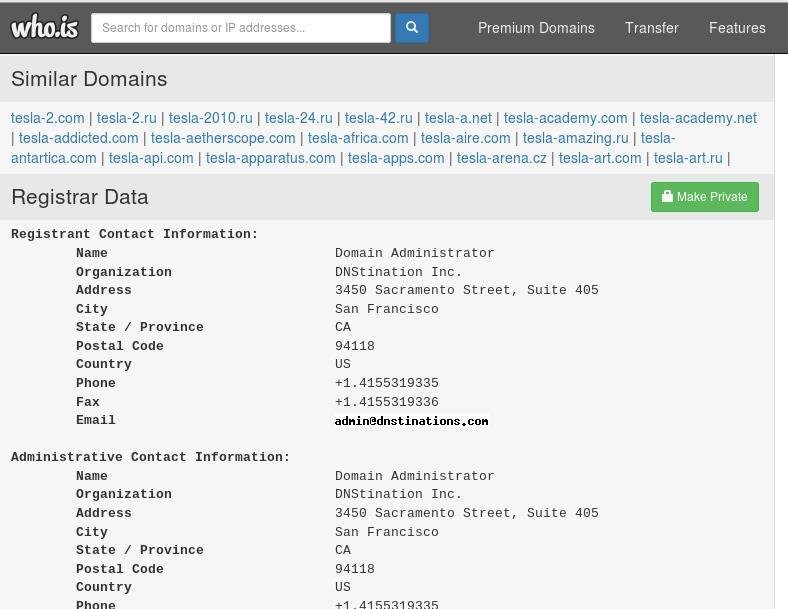Click registrant State / Province label

[140, 327]
